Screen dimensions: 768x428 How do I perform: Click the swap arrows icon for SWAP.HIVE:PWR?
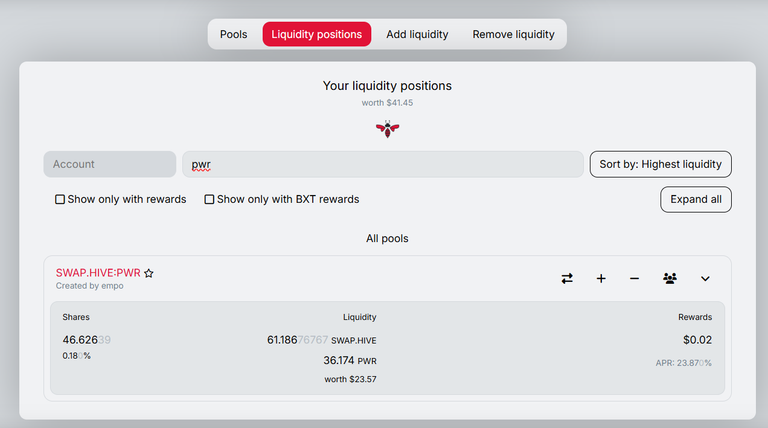567,279
